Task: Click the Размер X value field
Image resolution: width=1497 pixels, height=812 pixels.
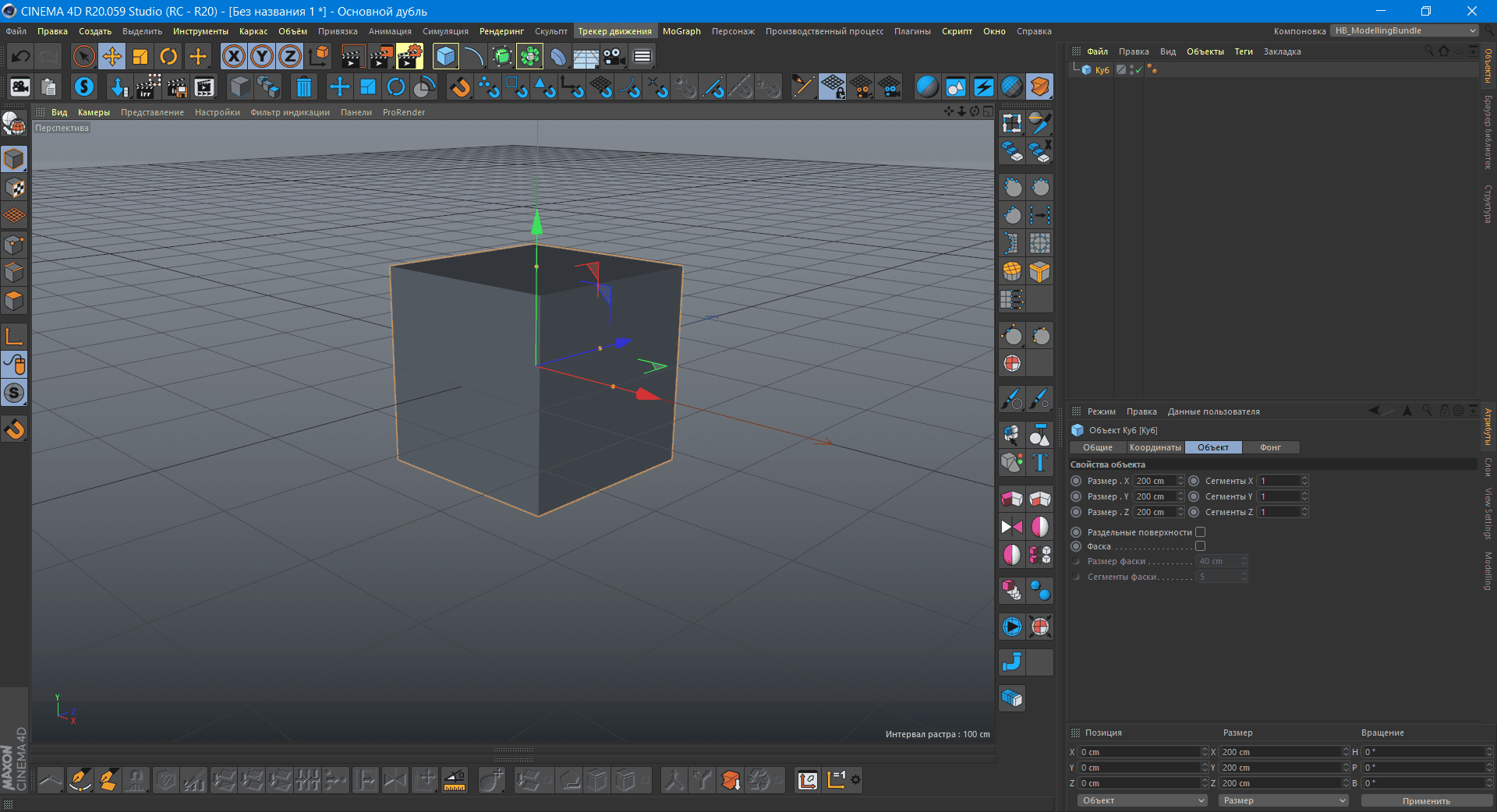Action: point(1153,481)
